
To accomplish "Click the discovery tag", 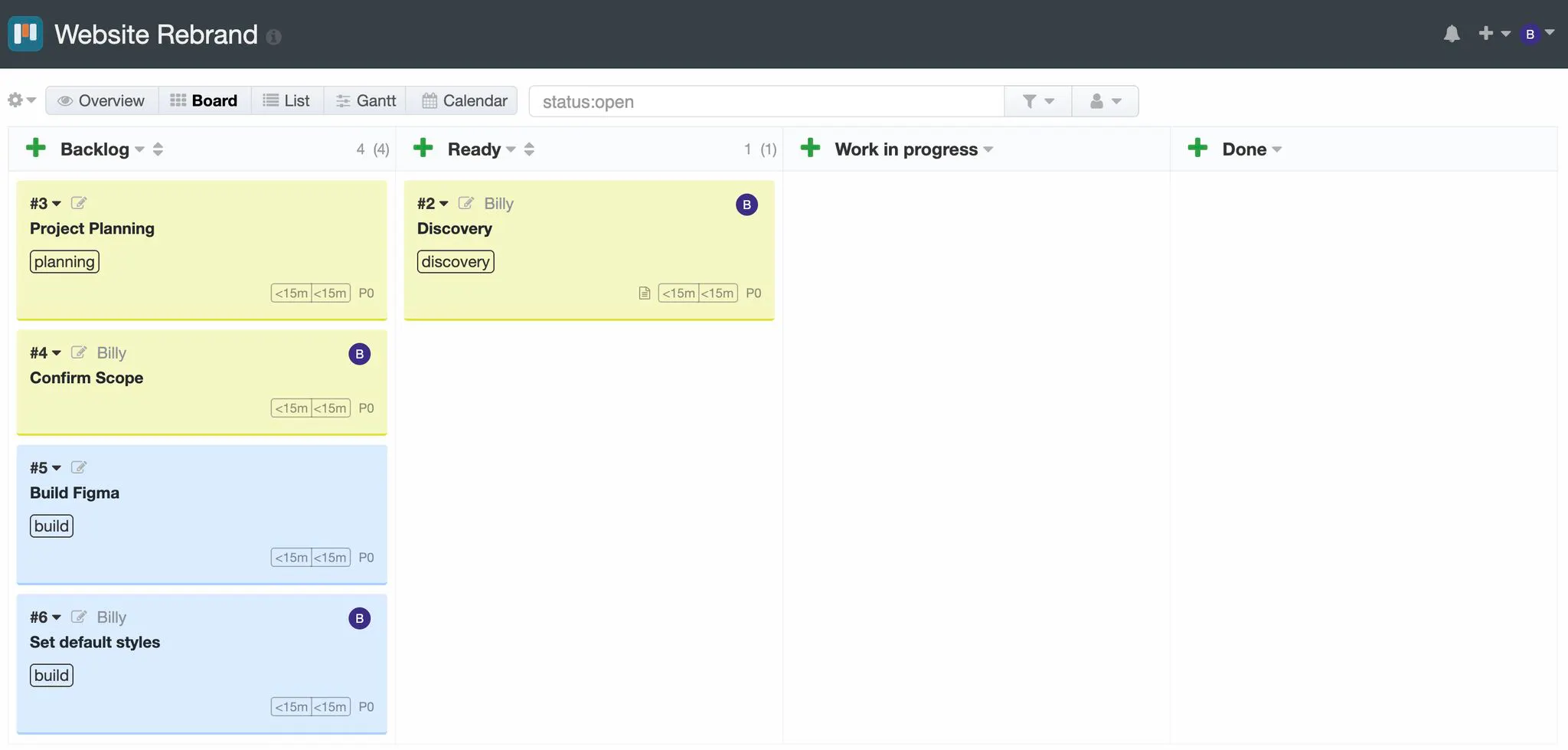I will coord(456,261).
